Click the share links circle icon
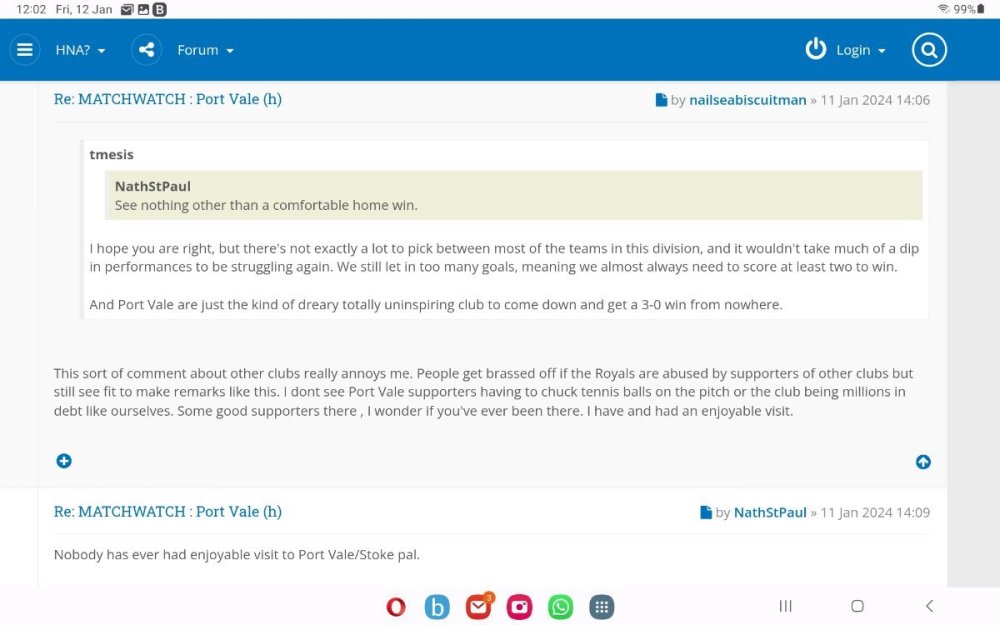The width and height of the screenshot is (1000, 625). 147,50
